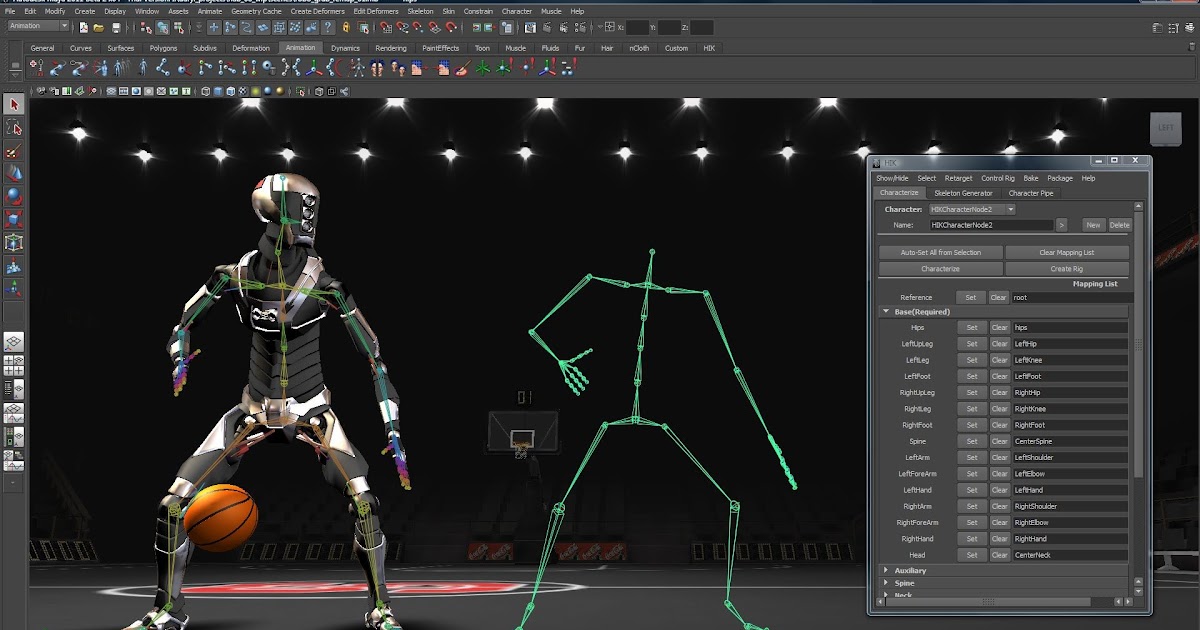The height and width of the screenshot is (630, 1200).
Task: Click the Clear Mapping List button
Action: coord(1067,252)
